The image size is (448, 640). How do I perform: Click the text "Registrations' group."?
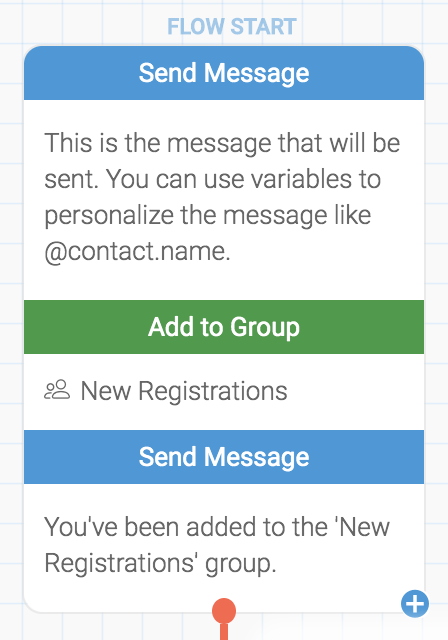click(160, 564)
